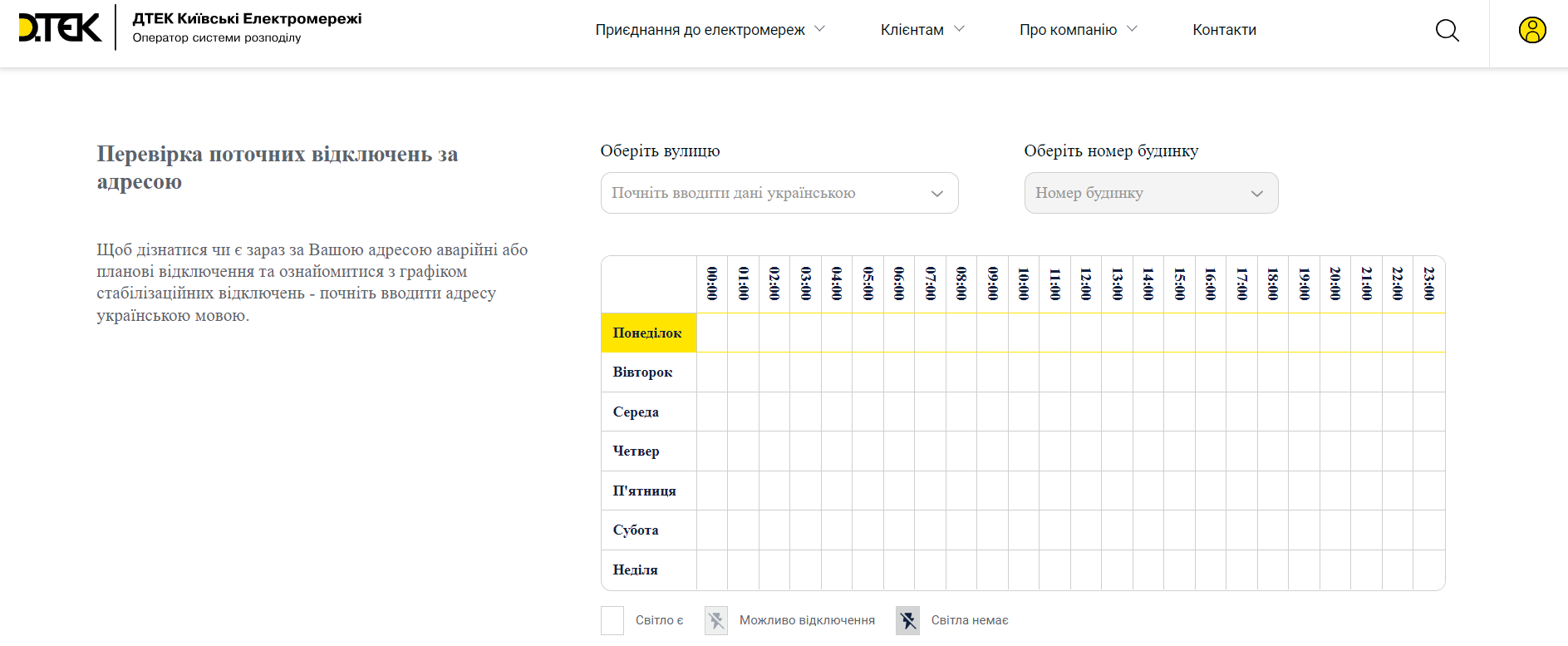Click the 'Оберіть номер будинку' label
The height and width of the screenshot is (646, 1568).
click(x=1111, y=151)
